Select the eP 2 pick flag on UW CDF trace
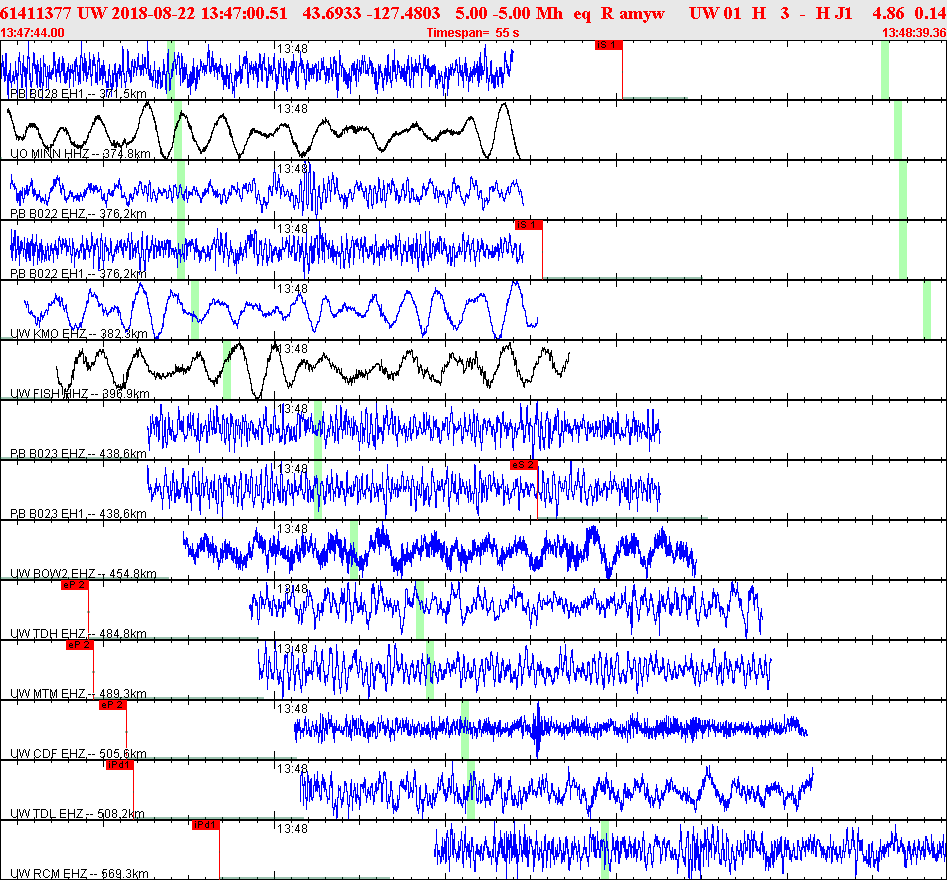Viewport: 947px width, 880px height. point(113,705)
